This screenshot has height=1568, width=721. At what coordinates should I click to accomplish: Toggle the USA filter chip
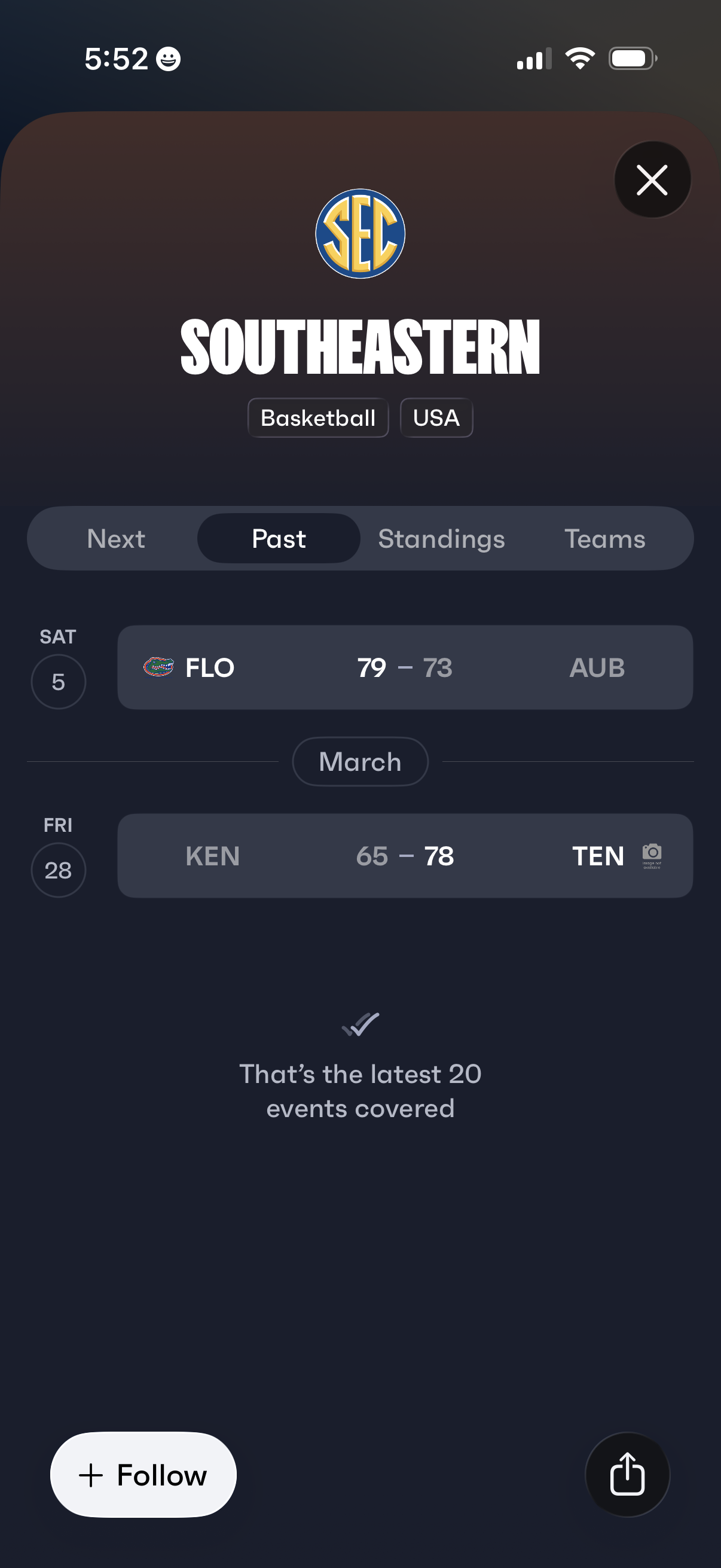(436, 417)
